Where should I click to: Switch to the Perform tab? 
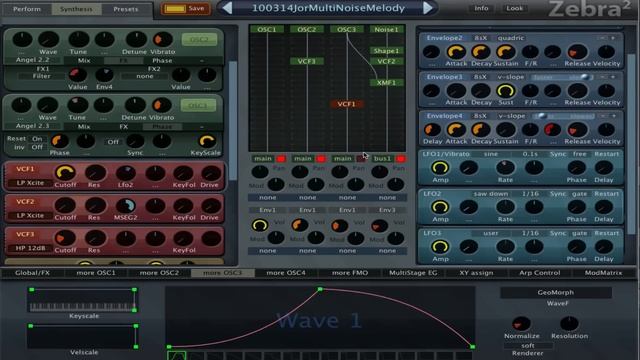coord(27,9)
